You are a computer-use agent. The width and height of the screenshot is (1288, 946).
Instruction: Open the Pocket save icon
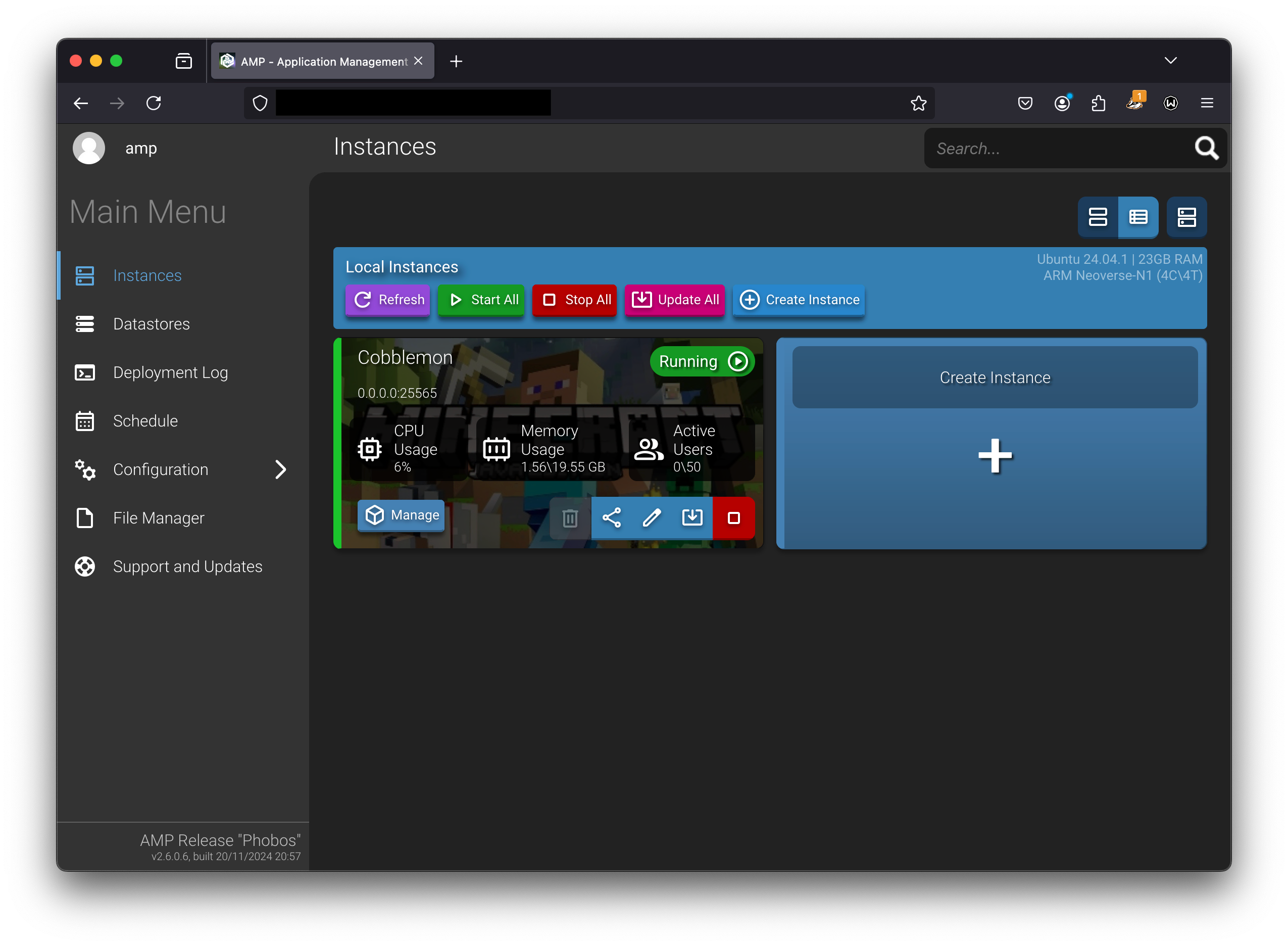(x=1025, y=103)
